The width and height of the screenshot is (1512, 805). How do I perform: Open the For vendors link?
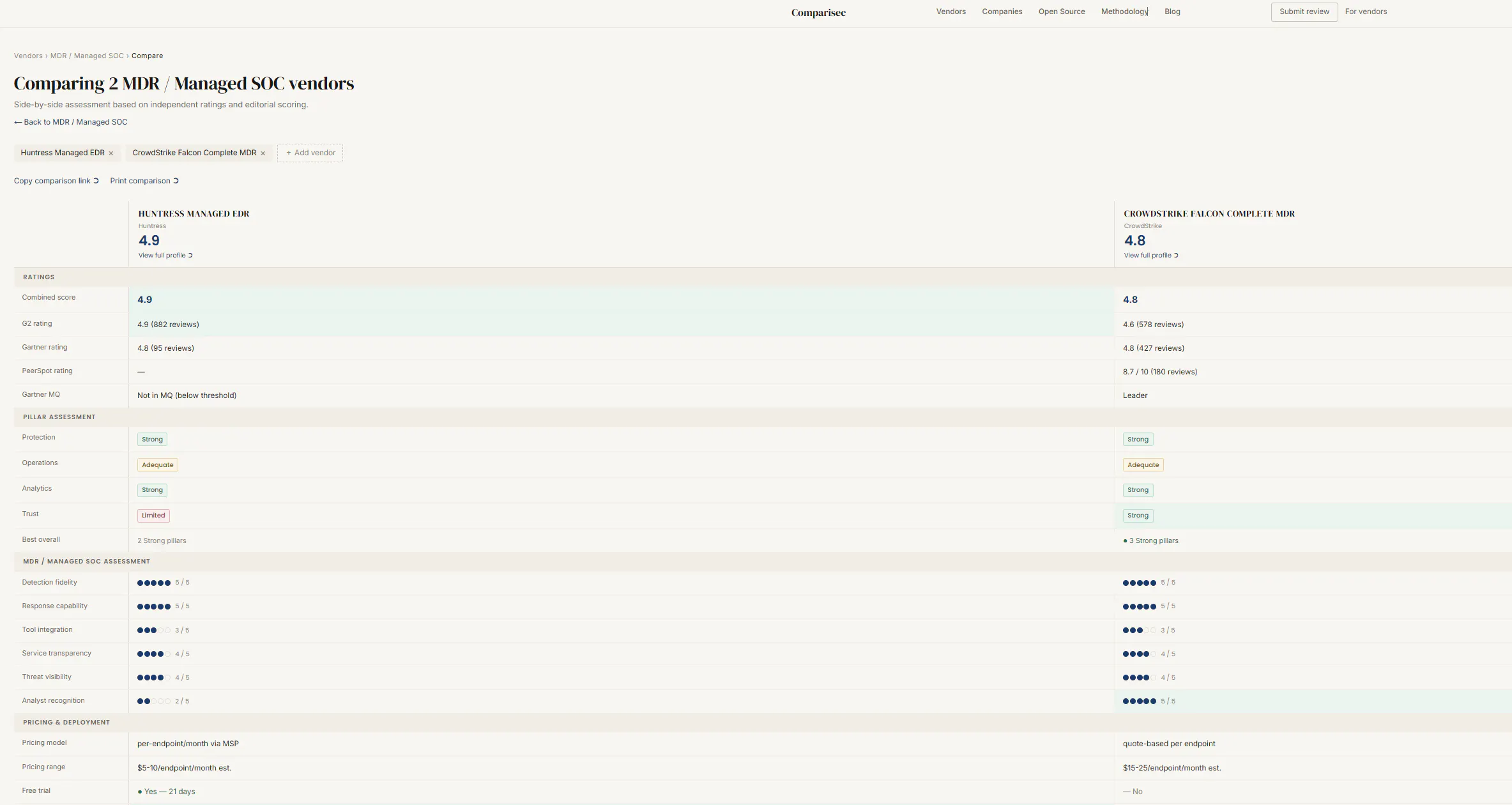1366,11
